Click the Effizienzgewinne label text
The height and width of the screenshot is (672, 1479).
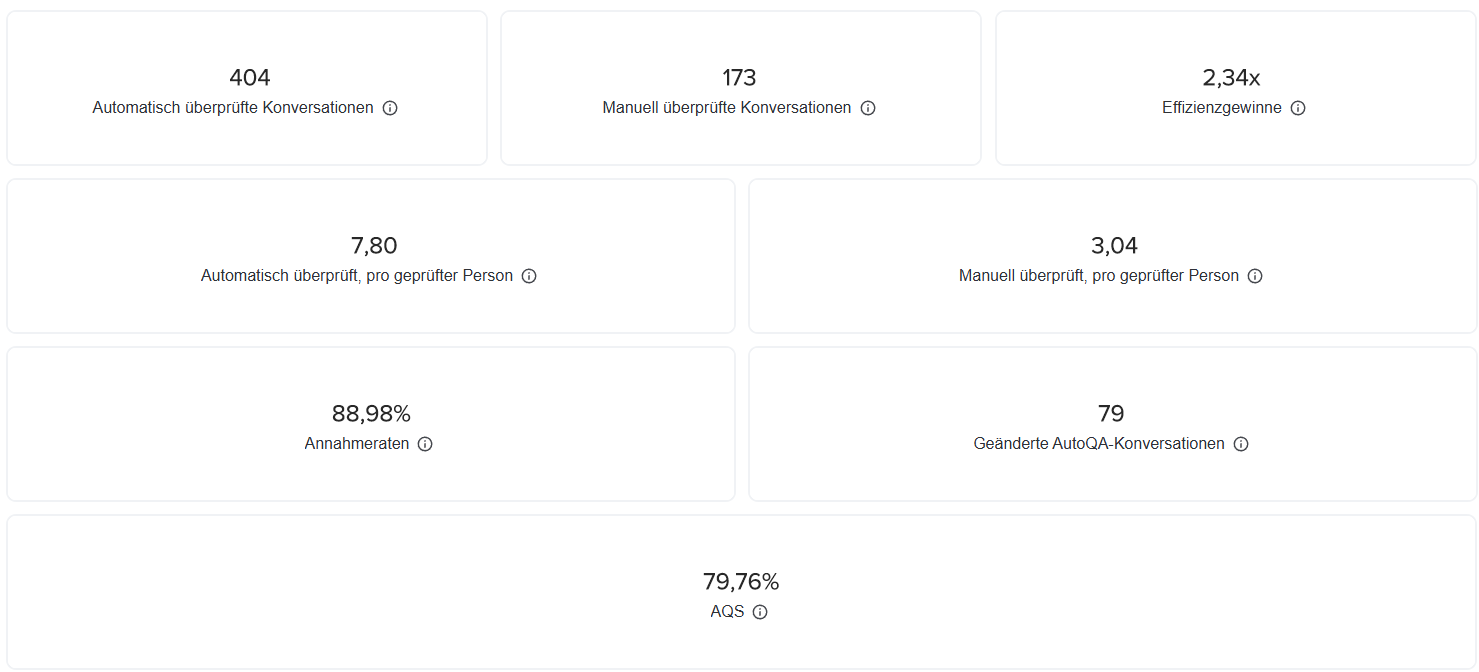point(1222,108)
